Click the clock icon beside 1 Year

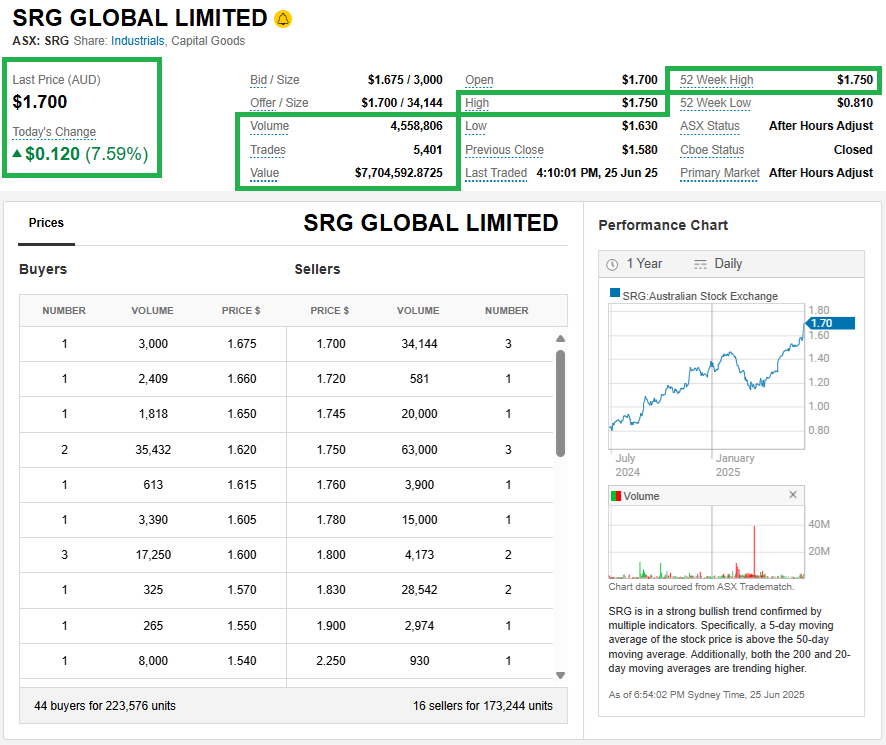612,264
